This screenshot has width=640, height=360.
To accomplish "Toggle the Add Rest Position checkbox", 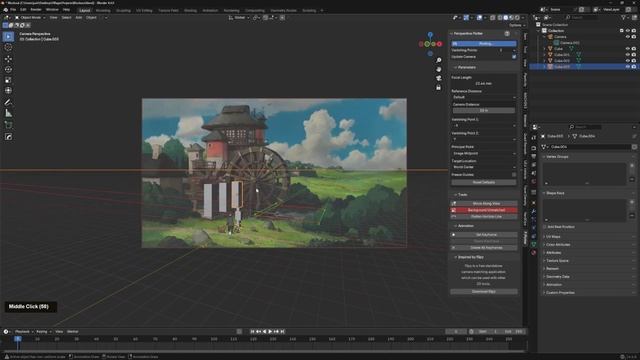I will (544, 227).
